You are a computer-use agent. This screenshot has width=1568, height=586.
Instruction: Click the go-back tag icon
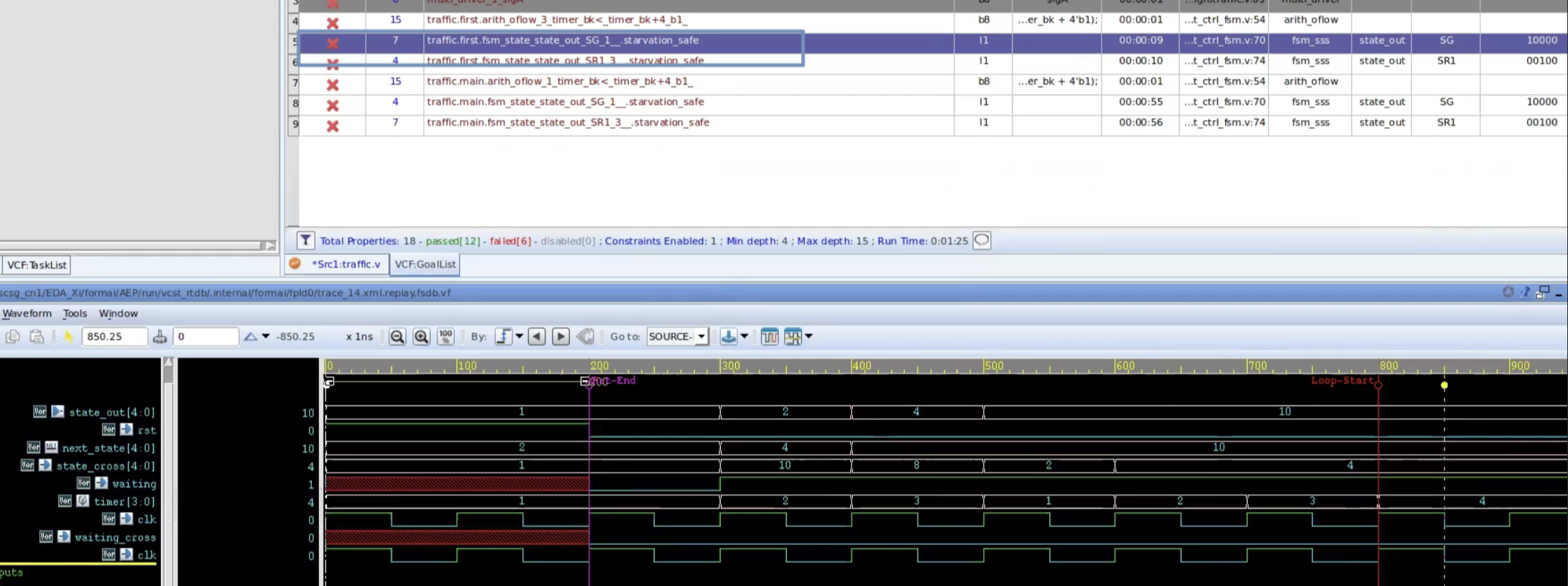click(586, 336)
